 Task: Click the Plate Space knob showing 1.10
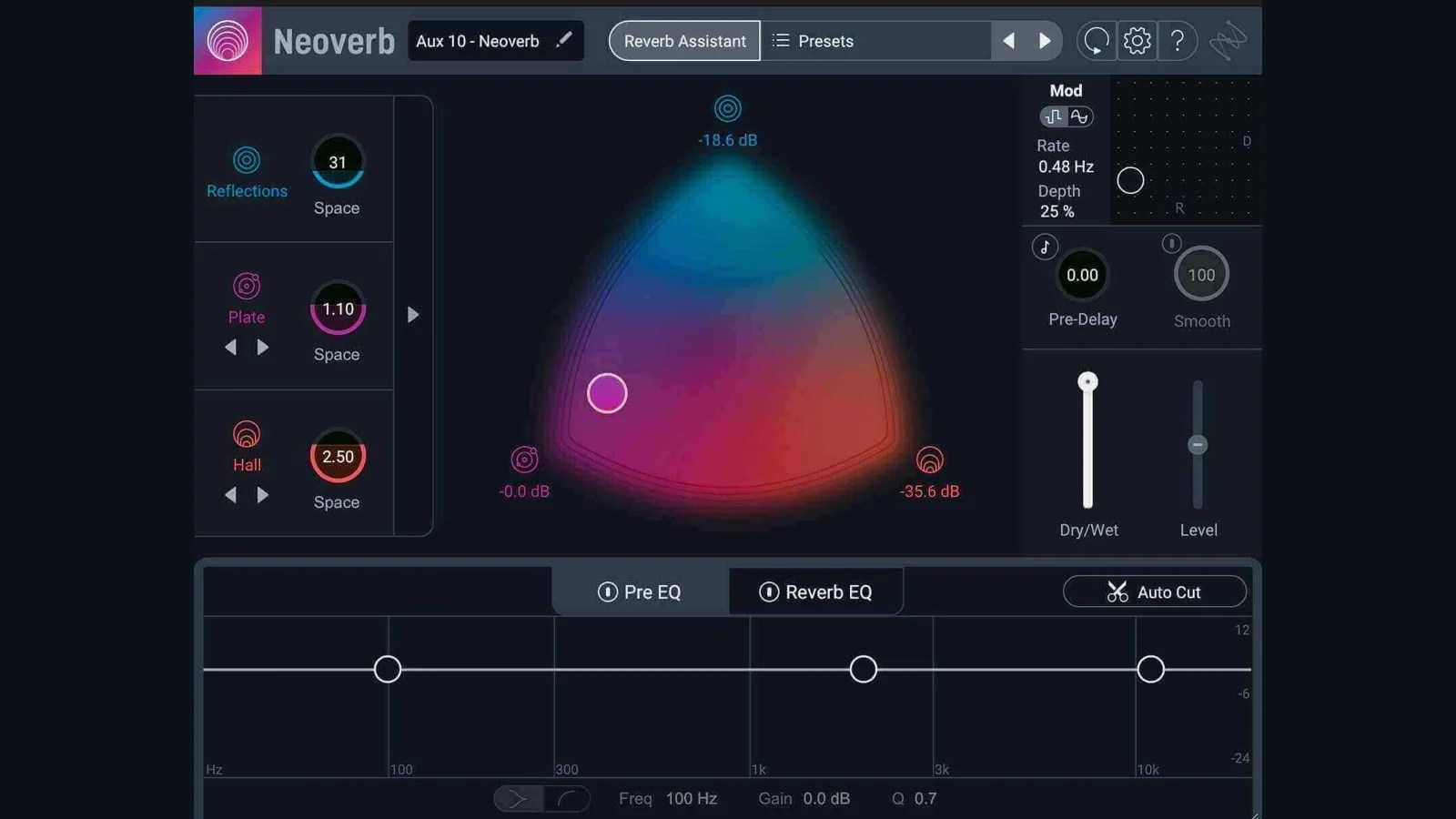(338, 308)
